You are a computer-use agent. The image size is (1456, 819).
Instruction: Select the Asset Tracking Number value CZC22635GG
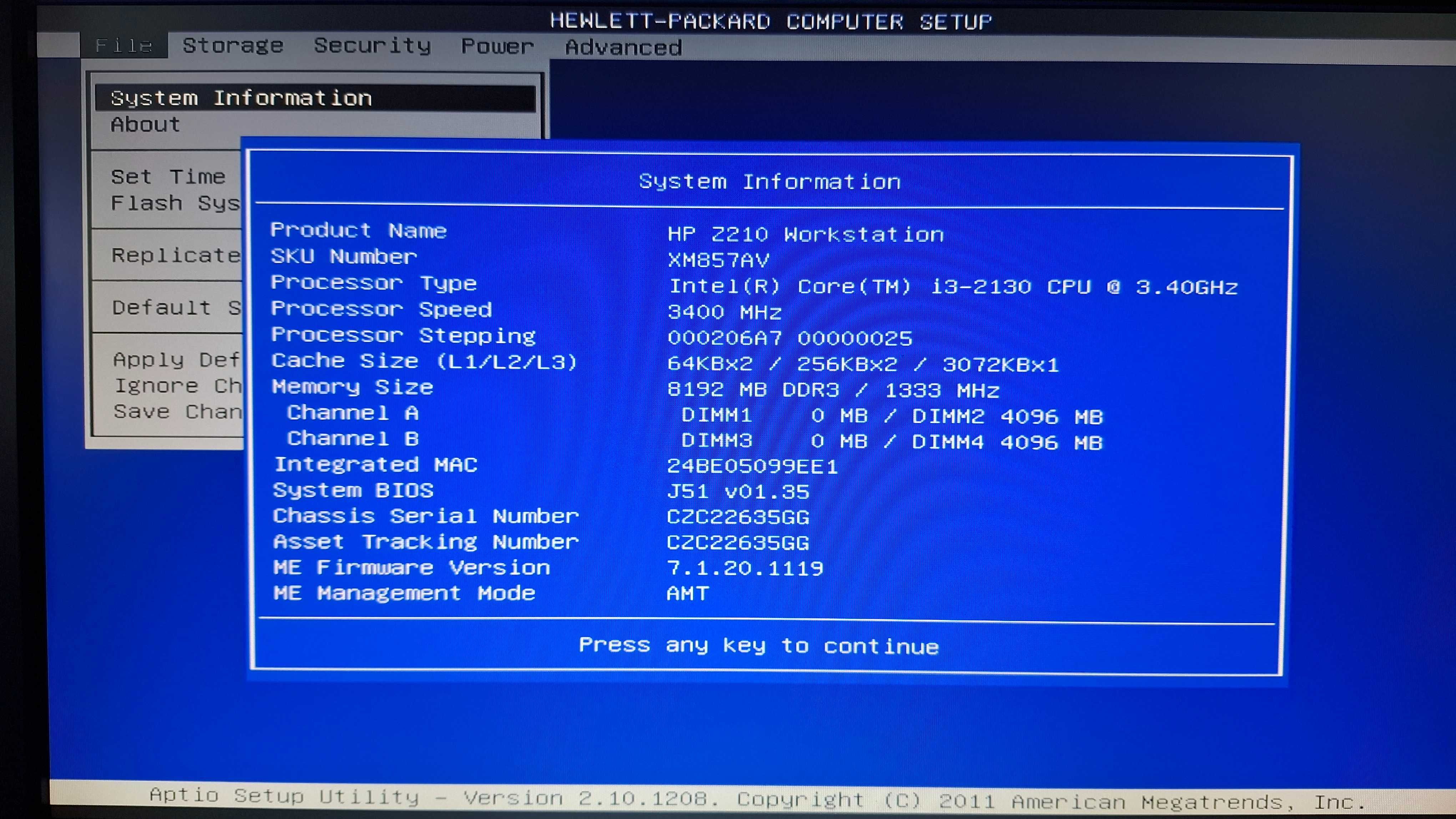(738, 543)
